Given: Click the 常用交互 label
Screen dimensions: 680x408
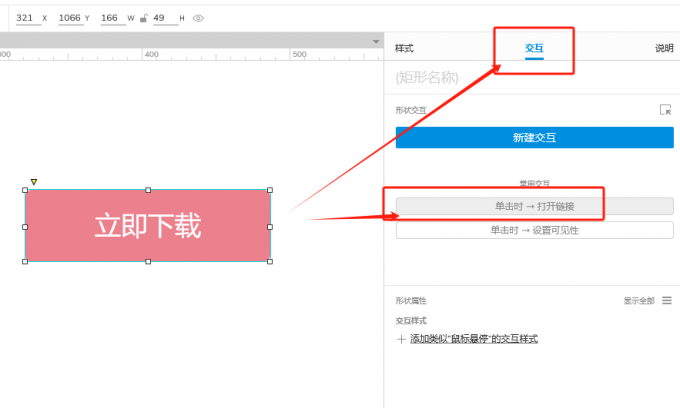Looking at the screenshot, I should coord(535,183).
